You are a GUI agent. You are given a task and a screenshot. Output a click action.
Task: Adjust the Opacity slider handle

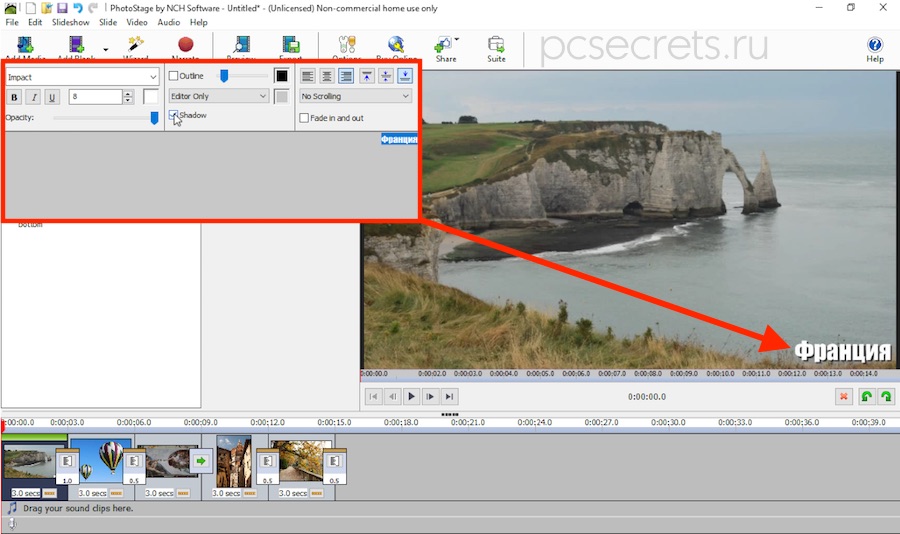pyautogui.click(x=154, y=118)
